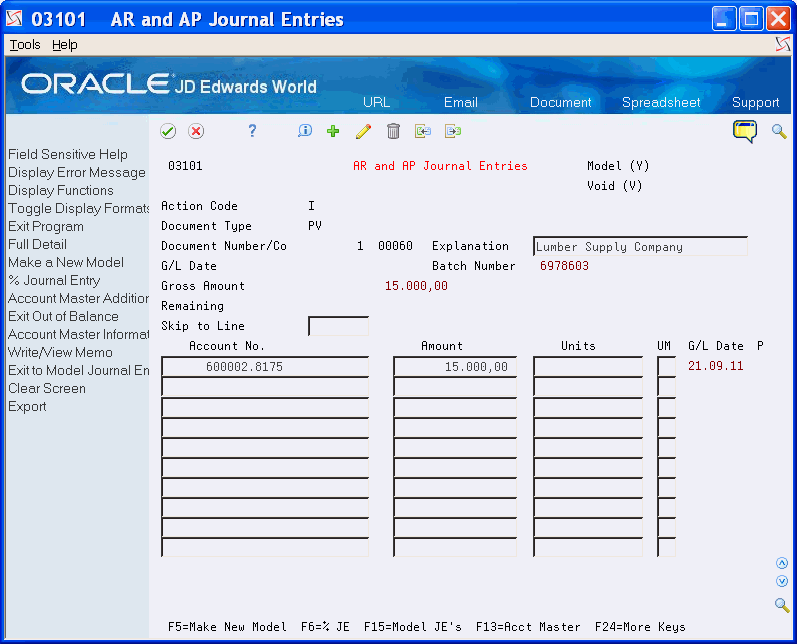Open the Tools menu

coord(25,45)
